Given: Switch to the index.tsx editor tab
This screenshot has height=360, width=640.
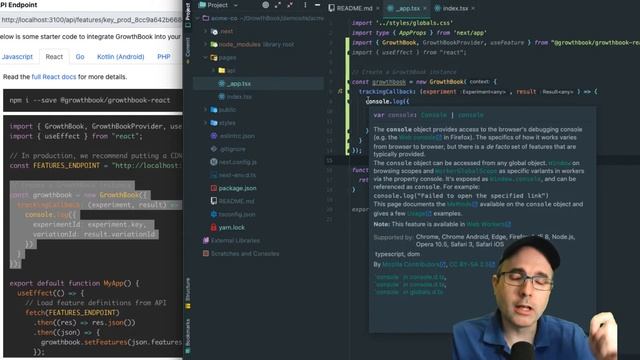Looking at the screenshot, I should click(451, 8).
